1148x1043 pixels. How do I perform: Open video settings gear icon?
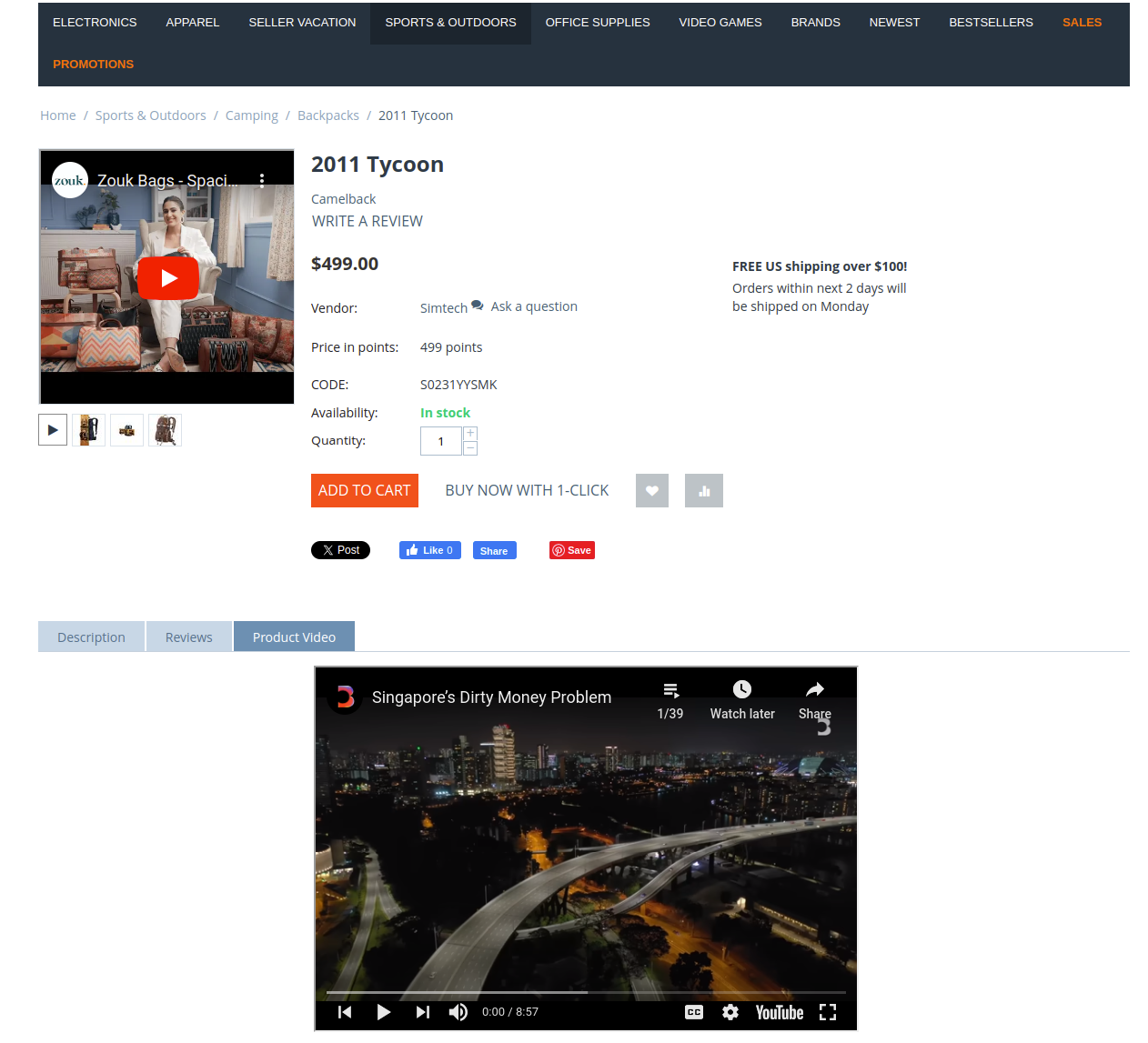click(730, 1012)
